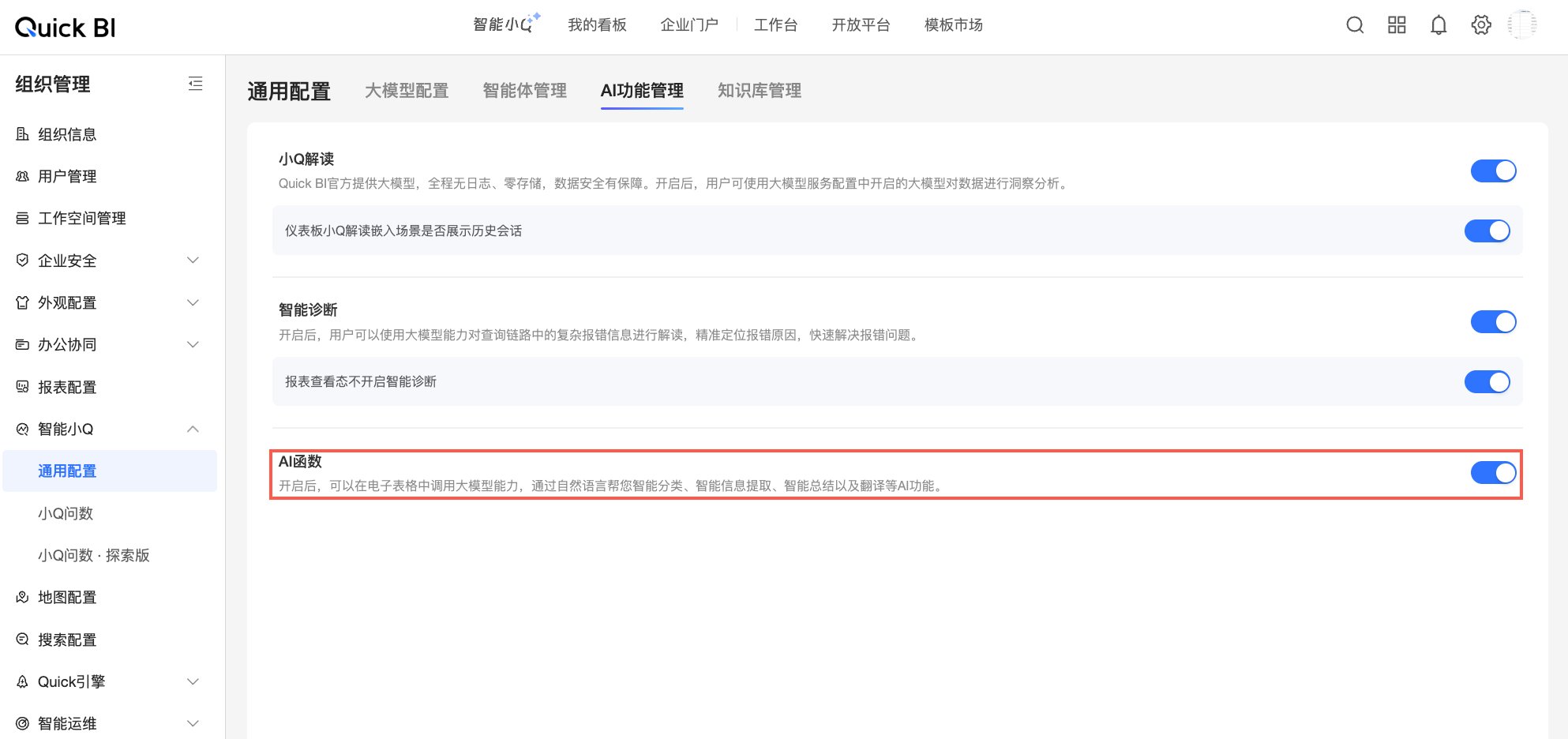Select 通用配置 under 智能小Q
This screenshot has height=739, width=1568.
(x=110, y=471)
